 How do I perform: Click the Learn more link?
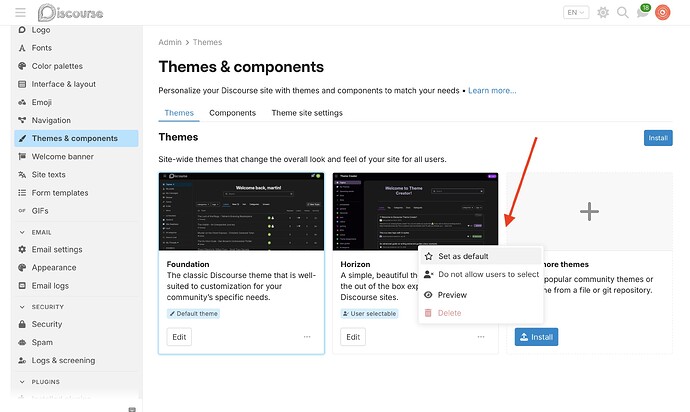[x=492, y=91]
